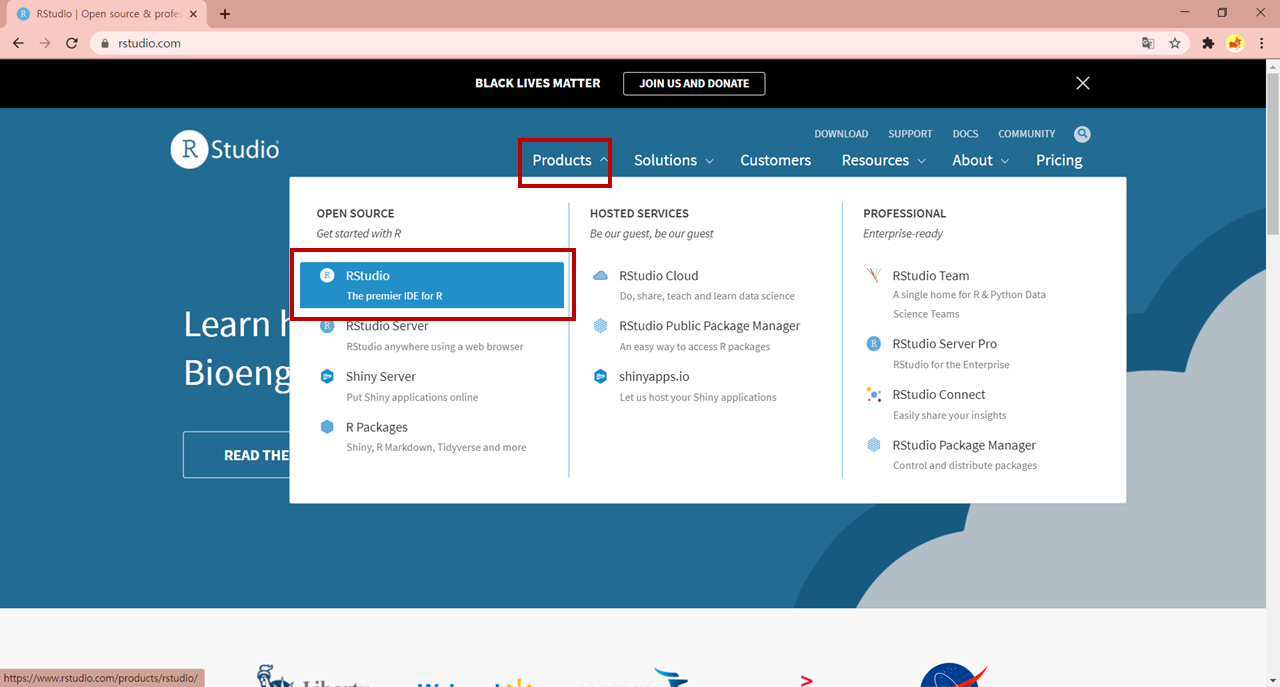Screen dimensions: 1280x687
Task: Bookmark this page with star icon
Action: tap(1175, 43)
